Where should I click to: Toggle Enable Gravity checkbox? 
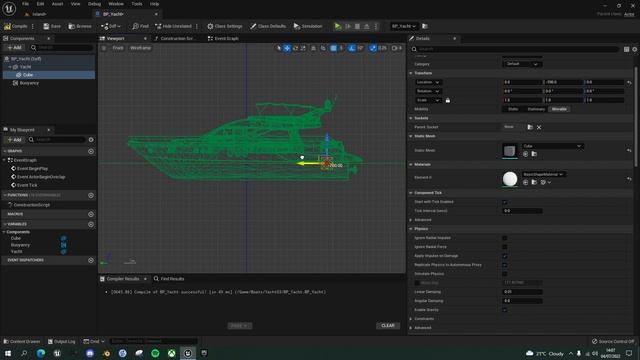(505, 310)
